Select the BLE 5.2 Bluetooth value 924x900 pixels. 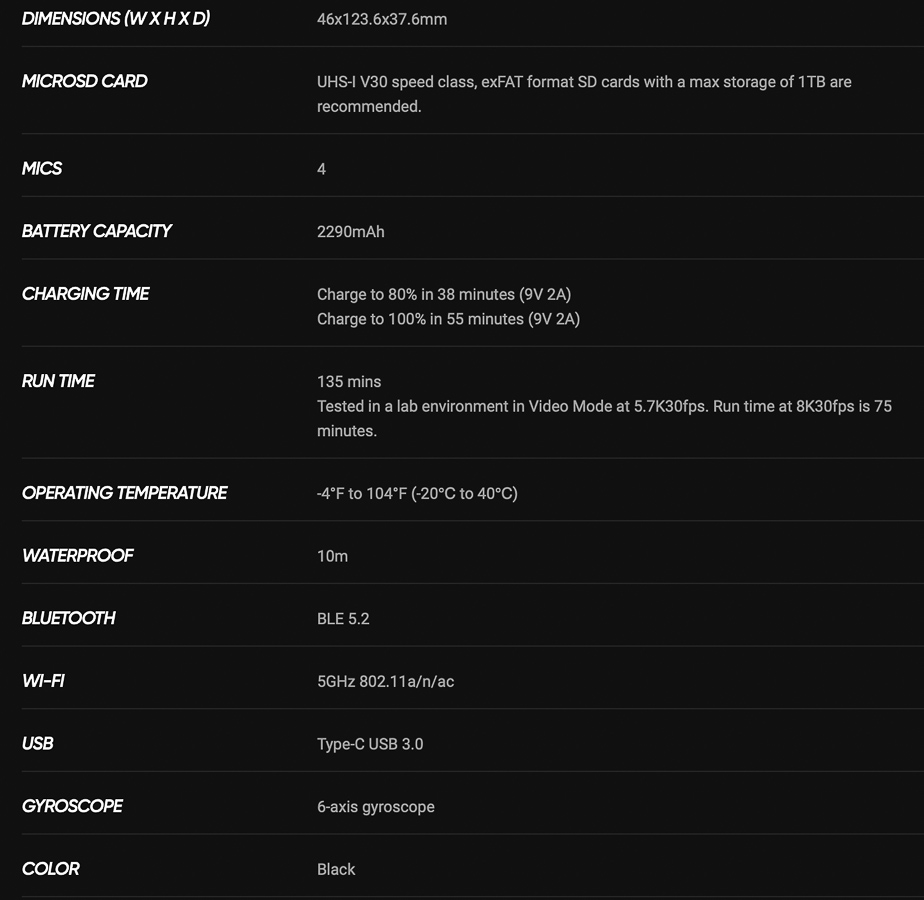tap(343, 619)
